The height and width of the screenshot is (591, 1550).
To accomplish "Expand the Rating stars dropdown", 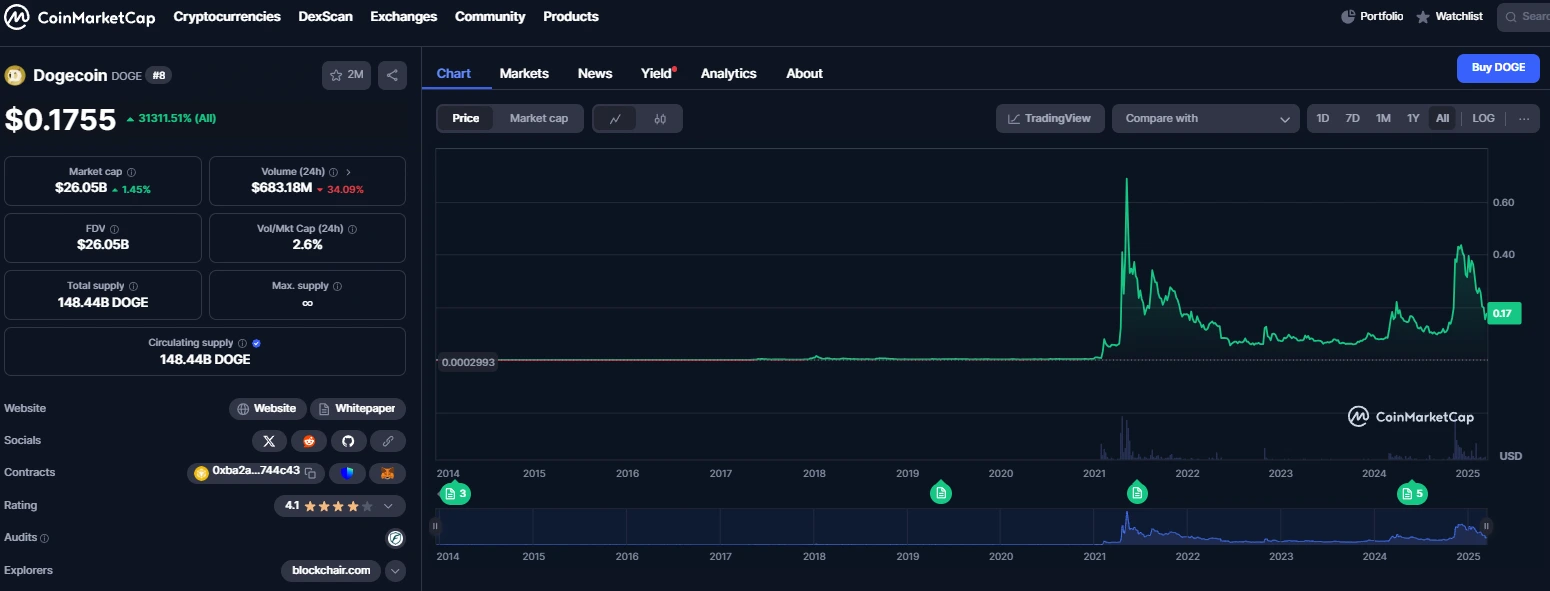I will tap(390, 506).
